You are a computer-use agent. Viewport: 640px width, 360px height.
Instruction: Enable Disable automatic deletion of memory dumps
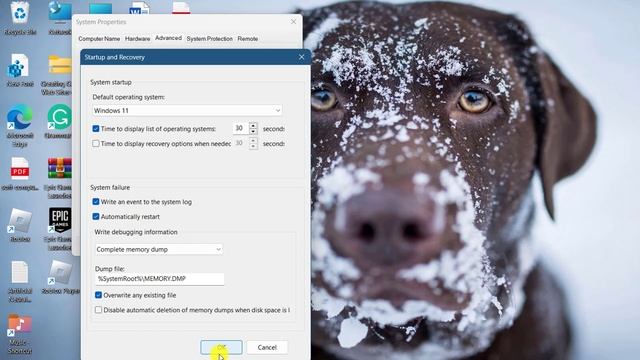98,310
